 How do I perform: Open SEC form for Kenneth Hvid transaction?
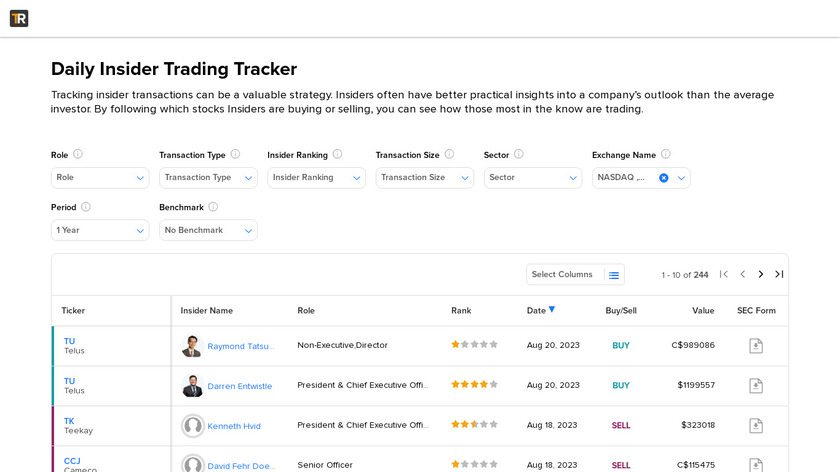click(756, 425)
